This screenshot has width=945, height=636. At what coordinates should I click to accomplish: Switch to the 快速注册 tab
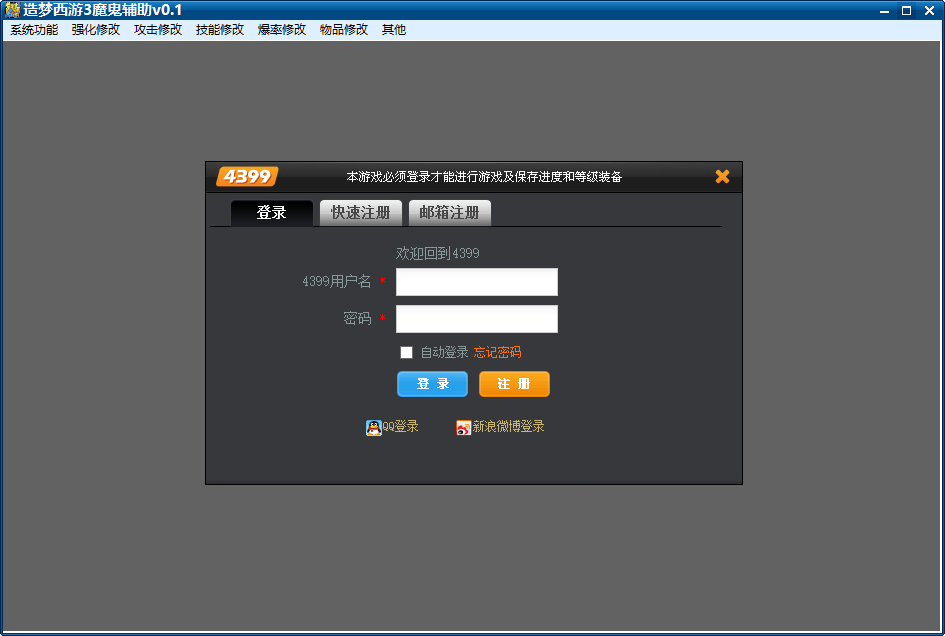click(361, 213)
